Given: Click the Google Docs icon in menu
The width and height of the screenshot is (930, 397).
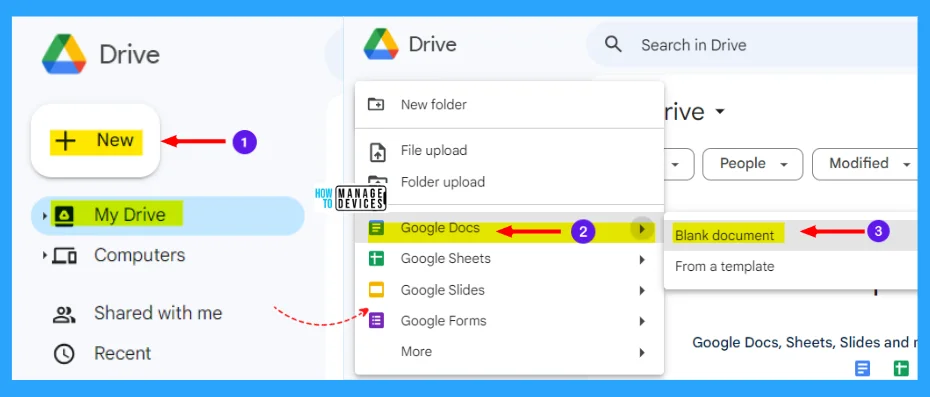Looking at the screenshot, I should [x=377, y=228].
